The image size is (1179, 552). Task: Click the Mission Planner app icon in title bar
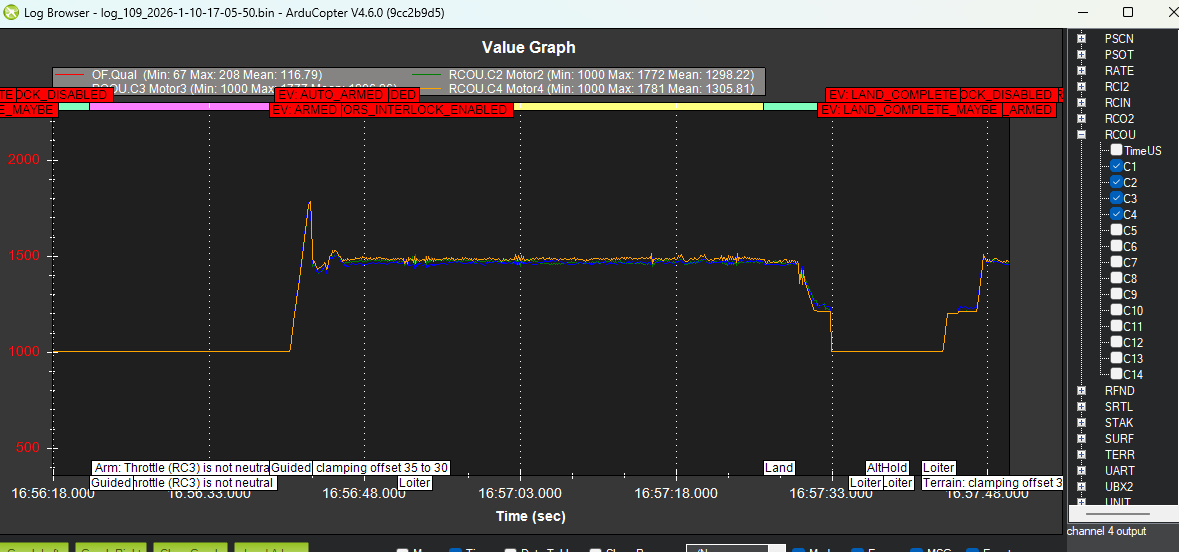pyautogui.click(x=12, y=13)
